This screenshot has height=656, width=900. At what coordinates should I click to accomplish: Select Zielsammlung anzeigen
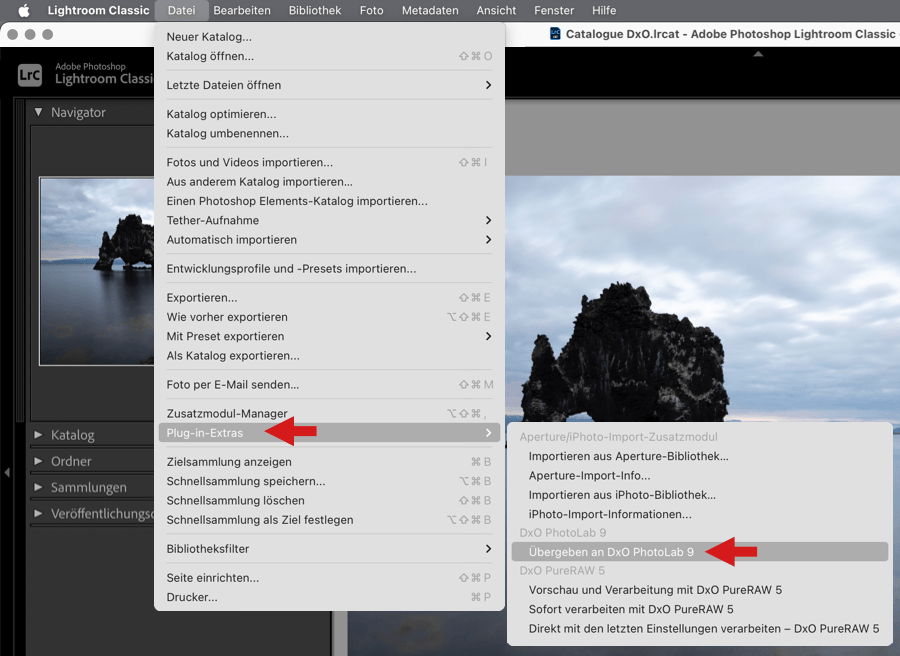coord(329,462)
